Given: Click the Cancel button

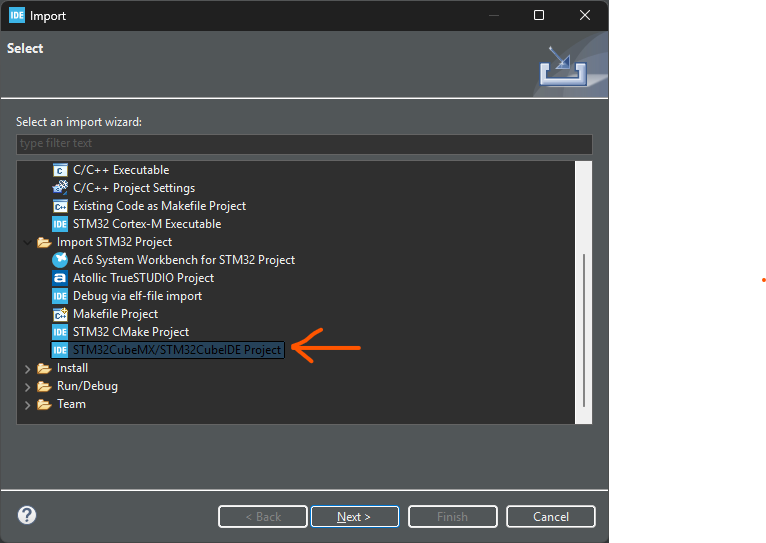Looking at the screenshot, I should (x=551, y=517).
